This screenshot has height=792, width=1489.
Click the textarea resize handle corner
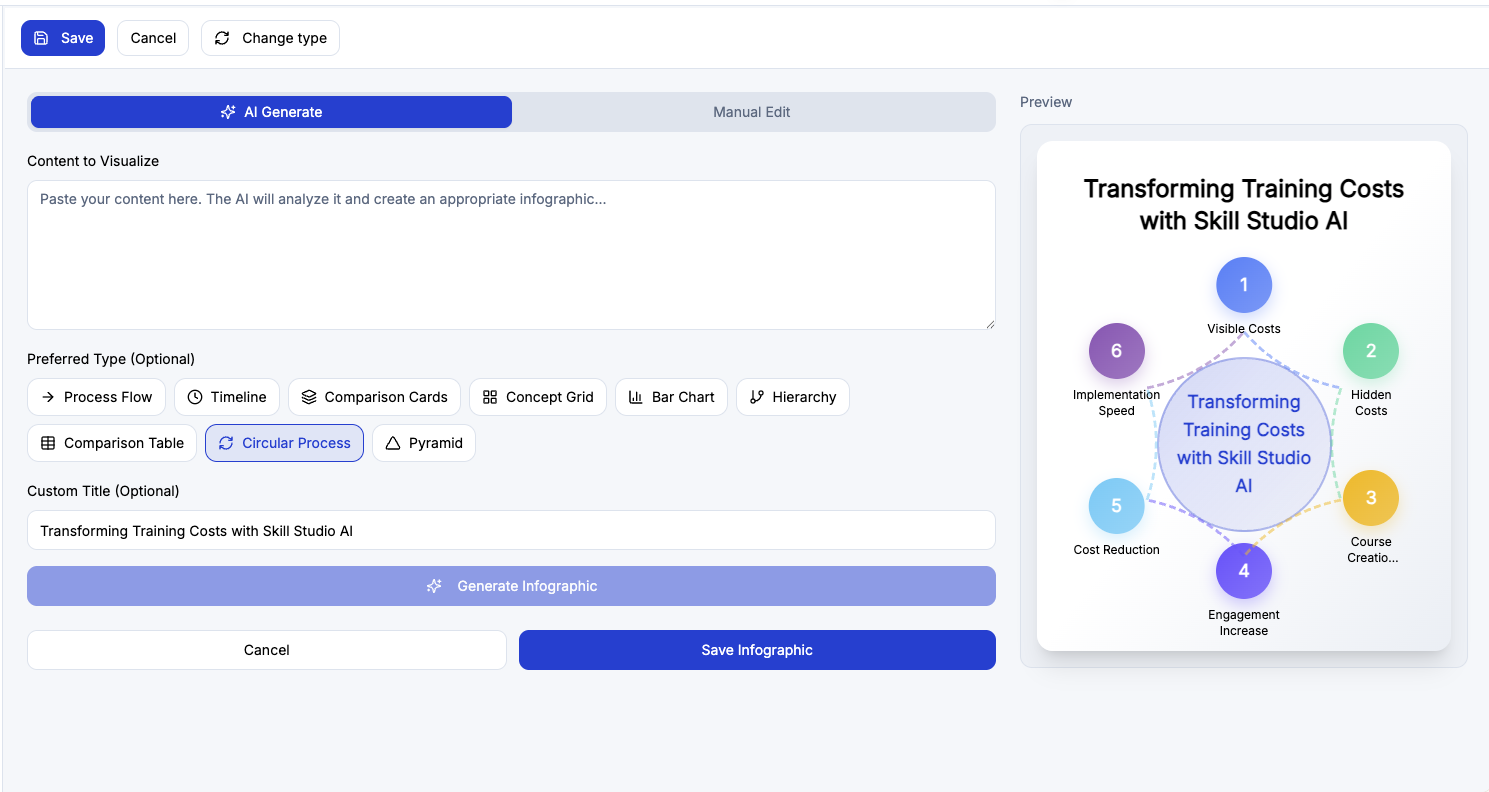(x=989, y=323)
